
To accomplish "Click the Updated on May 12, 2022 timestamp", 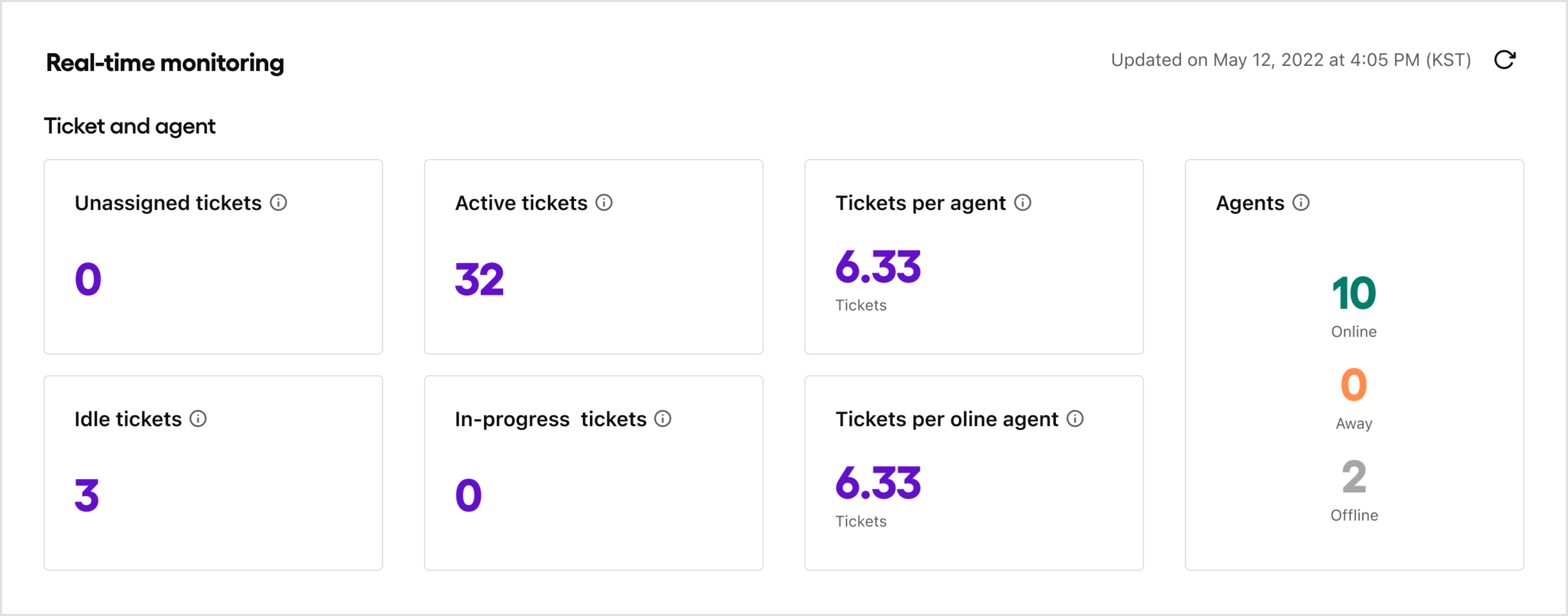I will 1290,59.
